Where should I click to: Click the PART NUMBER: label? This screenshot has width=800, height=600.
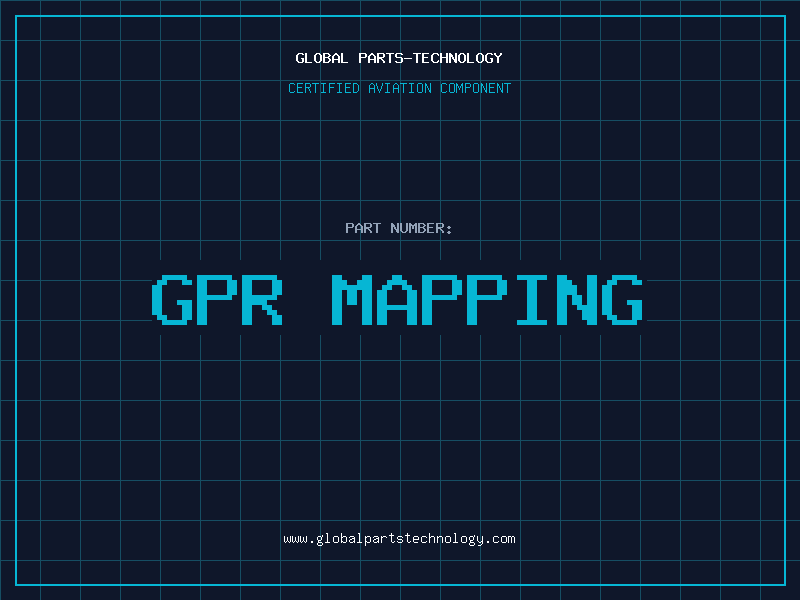(399, 228)
